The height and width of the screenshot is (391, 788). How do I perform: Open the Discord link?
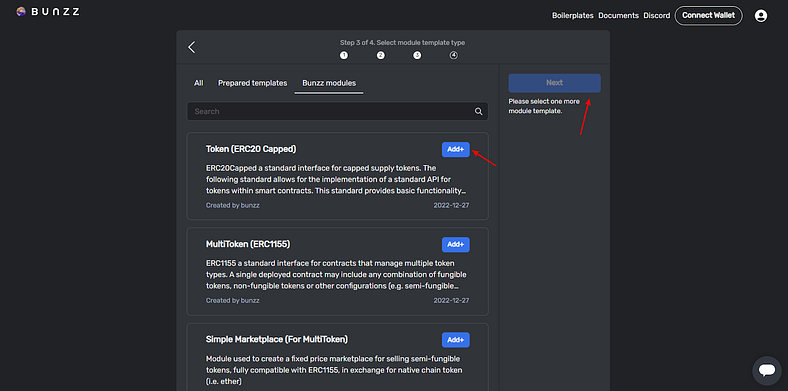[656, 16]
